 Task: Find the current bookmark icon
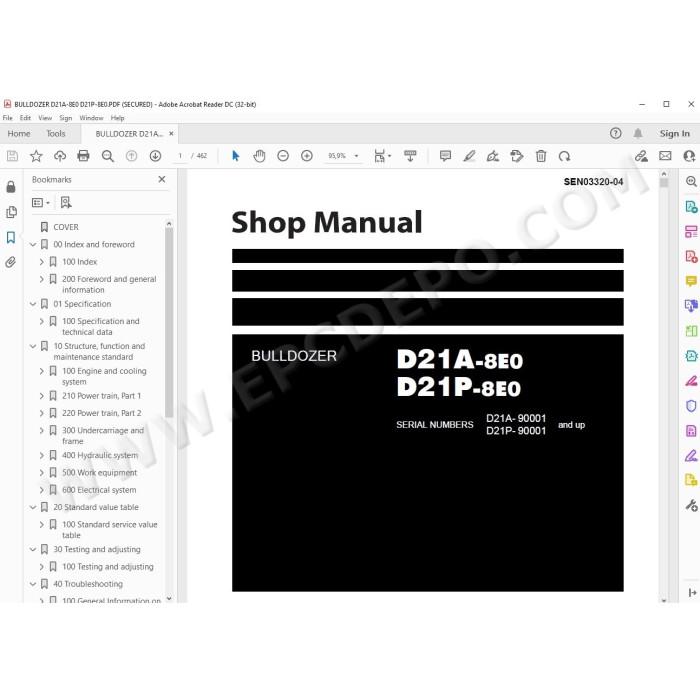[66, 203]
